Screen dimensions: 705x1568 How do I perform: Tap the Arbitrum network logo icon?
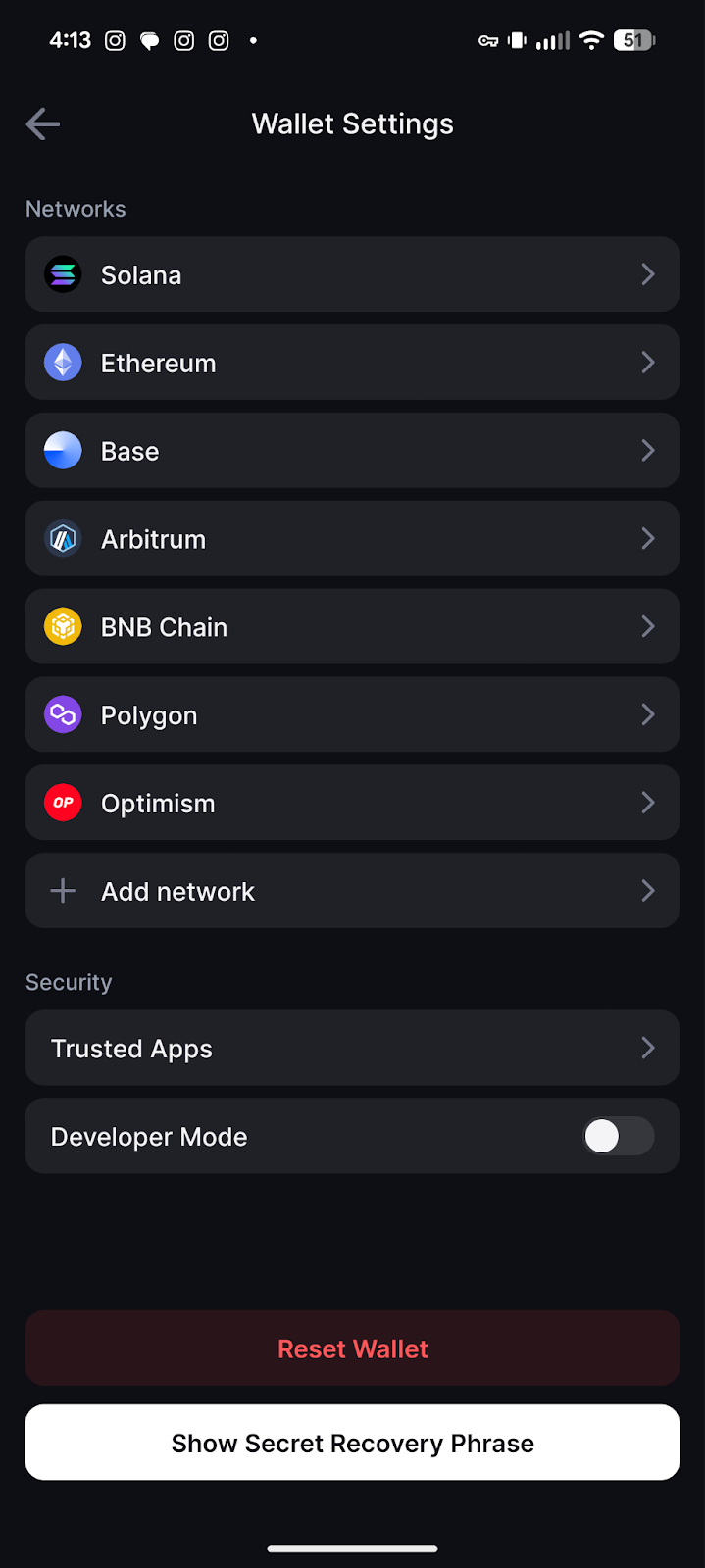[x=63, y=539]
